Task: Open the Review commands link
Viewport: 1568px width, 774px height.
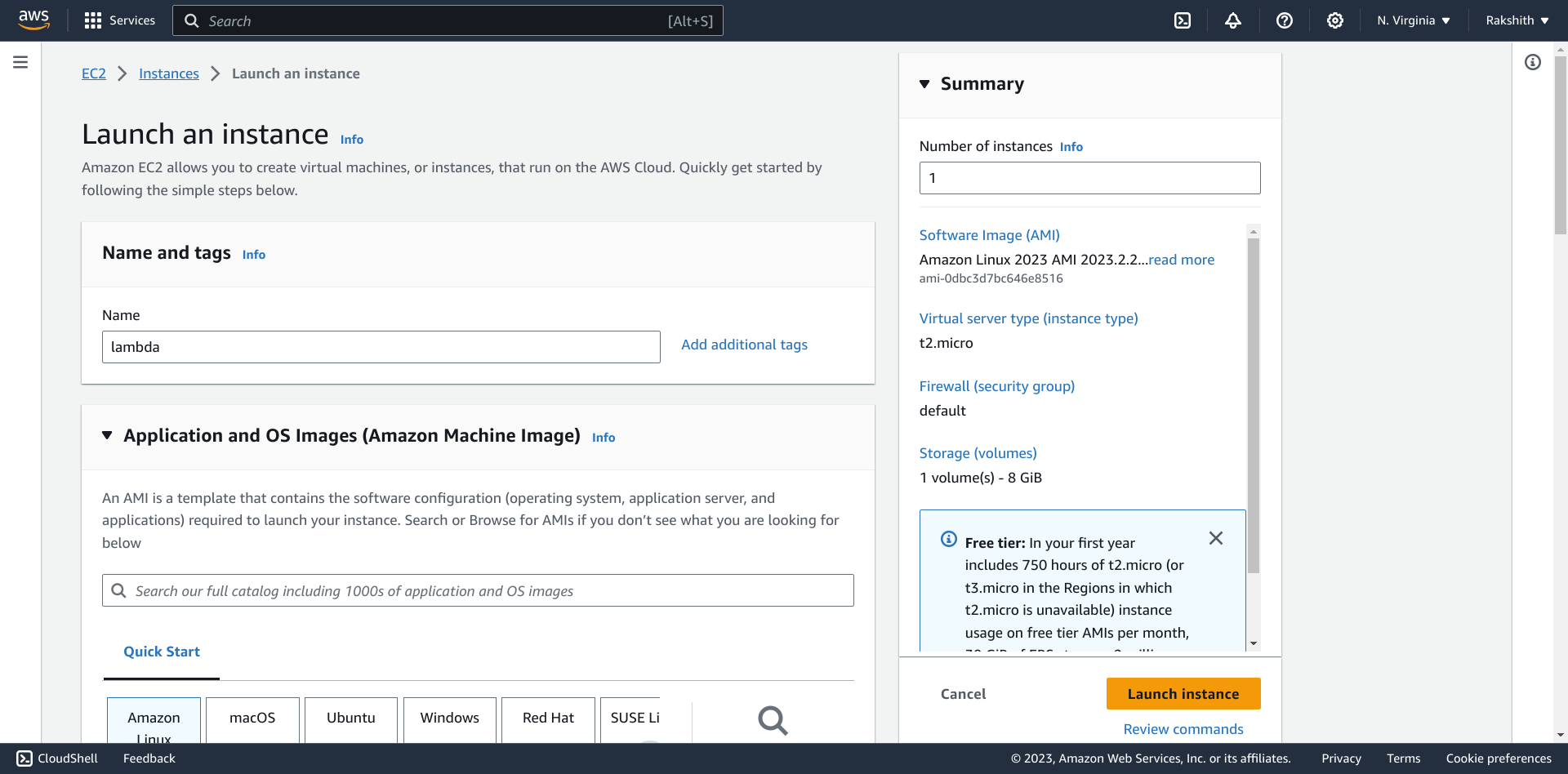Action: pyautogui.click(x=1183, y=729)
